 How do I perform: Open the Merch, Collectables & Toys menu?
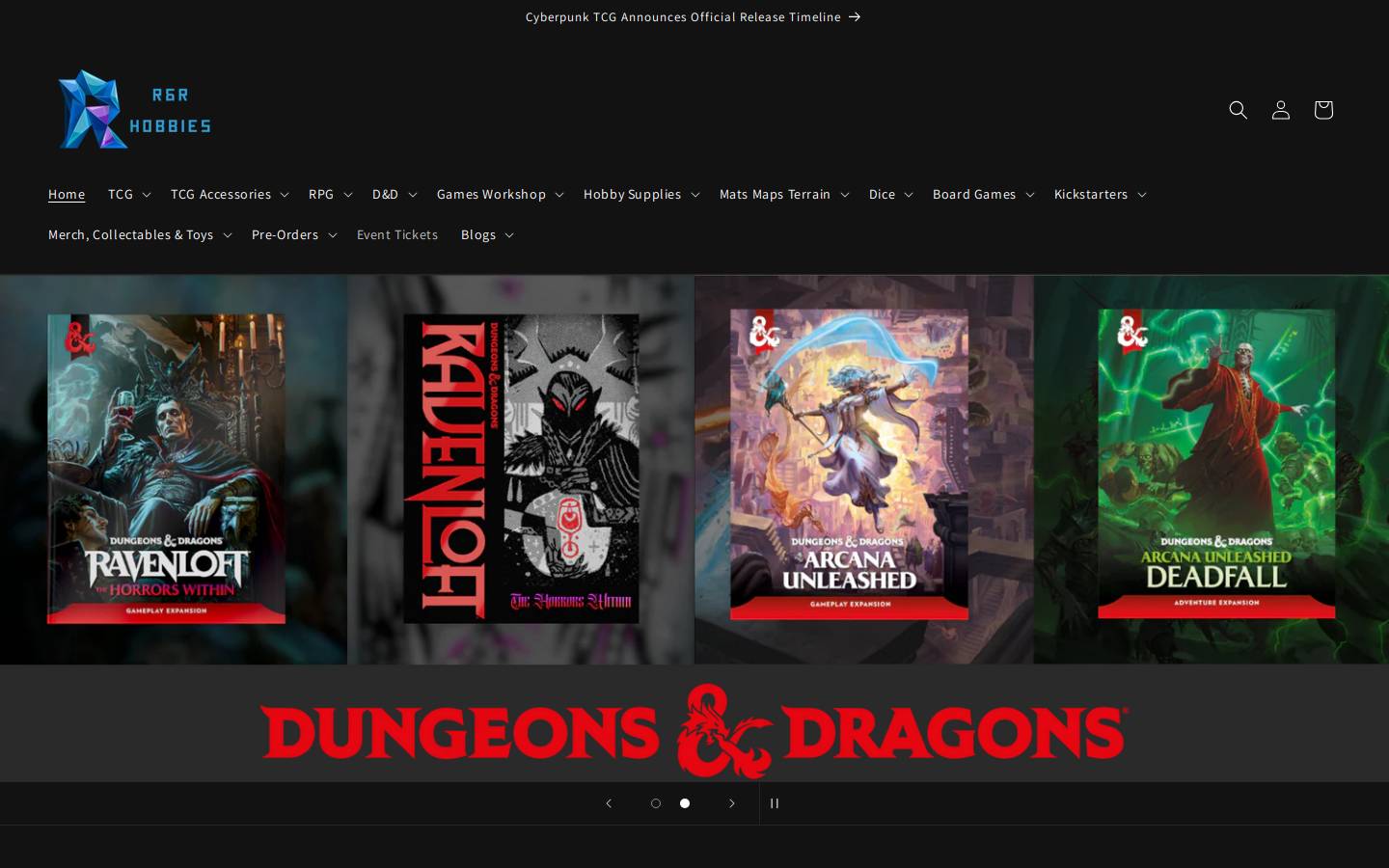pyautogui.click(x=140, y=235)
